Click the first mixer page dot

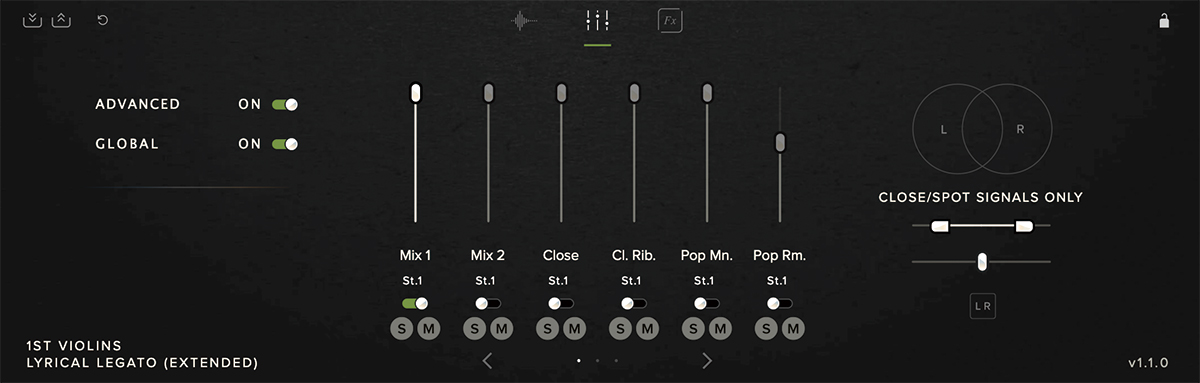[x=579, y=360]
